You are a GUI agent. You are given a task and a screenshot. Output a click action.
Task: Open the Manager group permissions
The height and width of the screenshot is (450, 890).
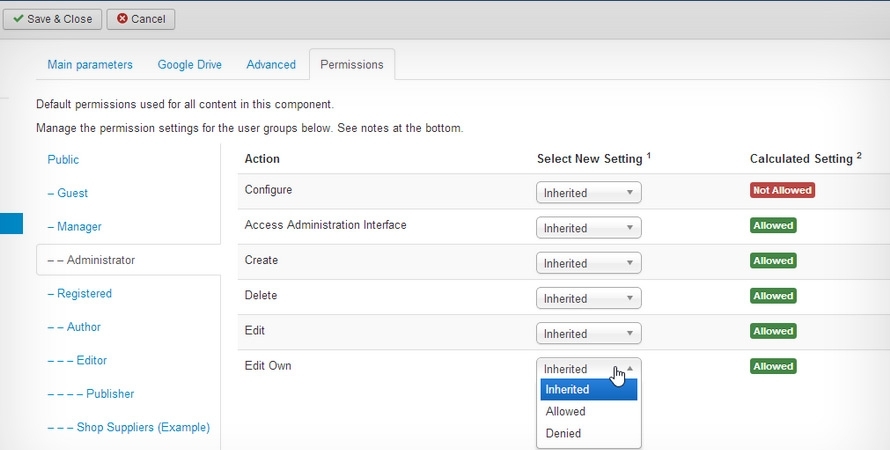[74, 226]
